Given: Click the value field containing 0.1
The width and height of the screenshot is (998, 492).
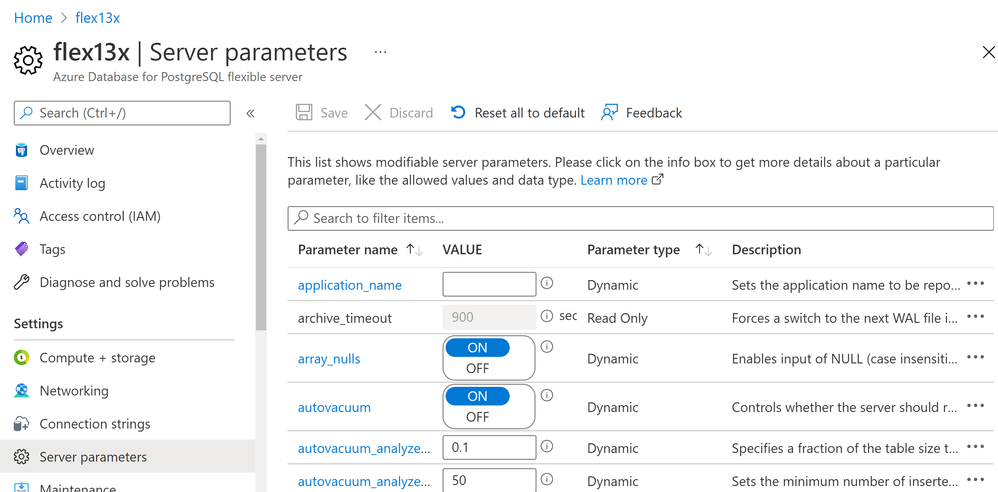Looking at the screenshot, I should pyautogui.click(x=489, y=447).
